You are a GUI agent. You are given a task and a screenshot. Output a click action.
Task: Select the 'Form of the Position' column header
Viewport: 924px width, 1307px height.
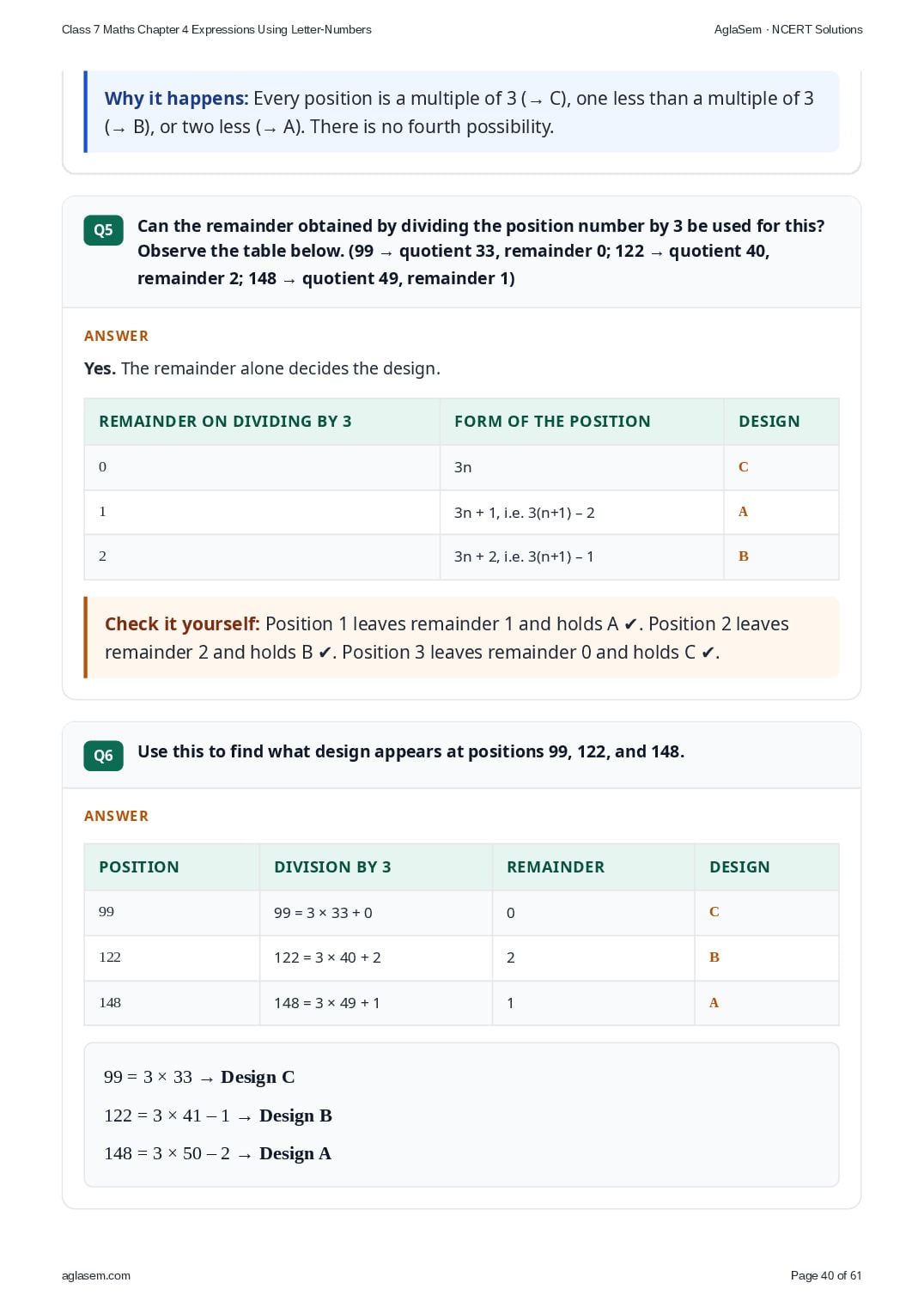[552, 422]
